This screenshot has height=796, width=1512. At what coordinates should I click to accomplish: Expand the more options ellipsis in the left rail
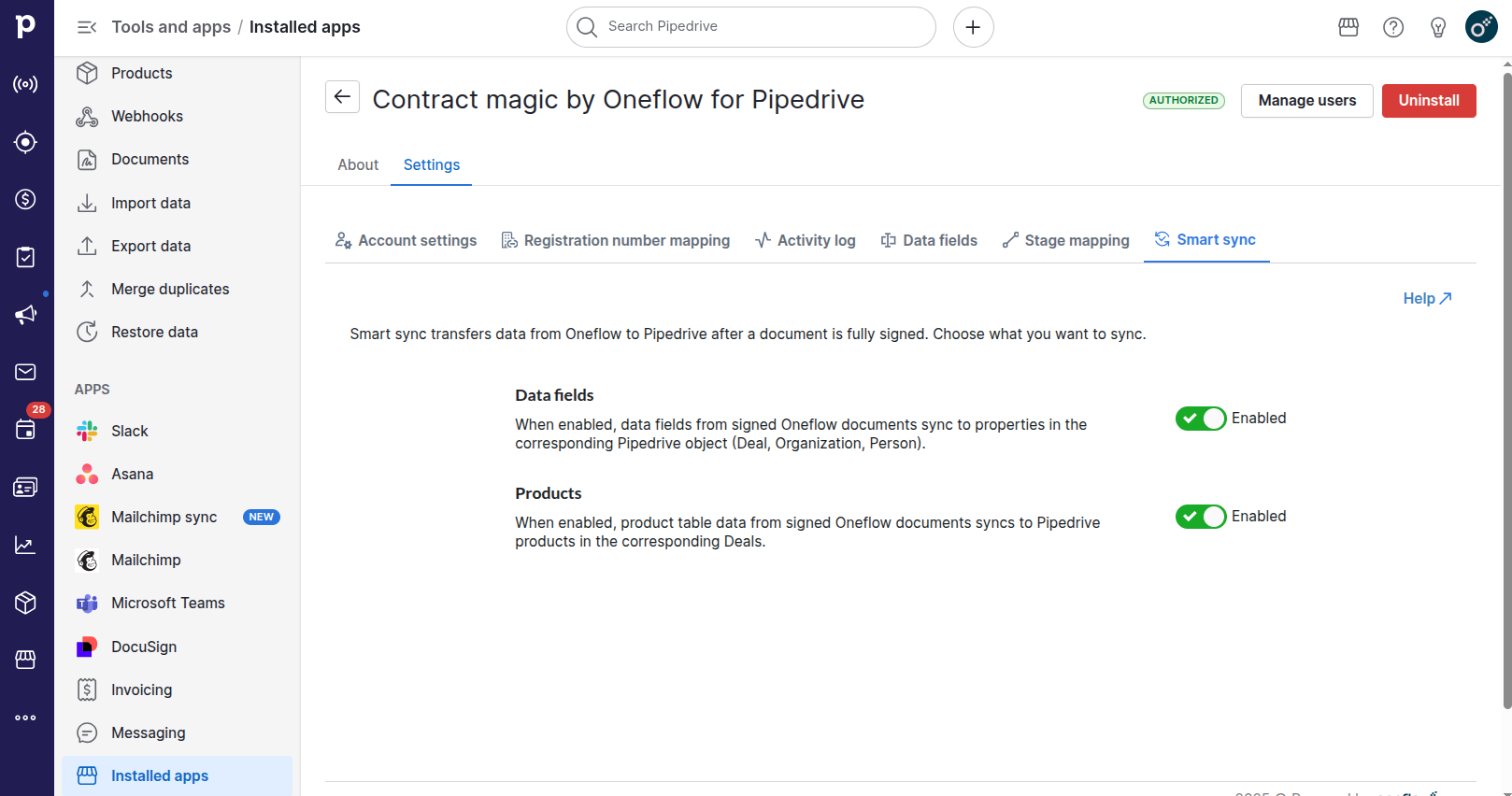click(25, 718)
